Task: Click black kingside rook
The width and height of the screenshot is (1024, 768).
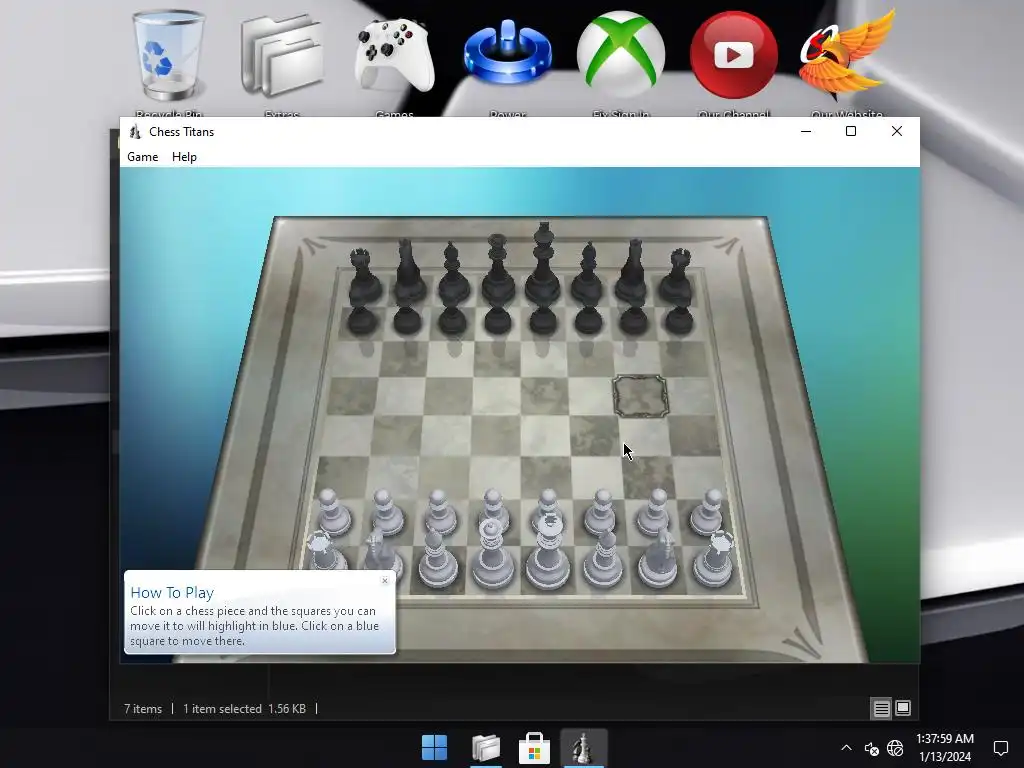Action: click(677, 277)
